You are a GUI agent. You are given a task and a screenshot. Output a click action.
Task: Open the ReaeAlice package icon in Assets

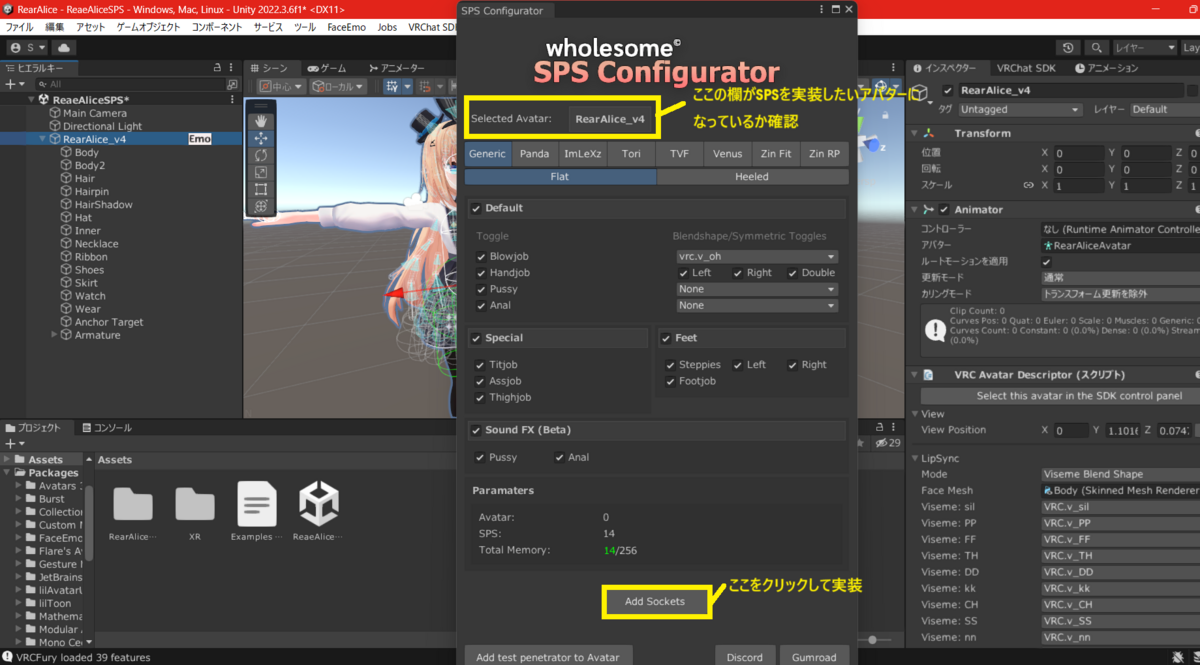[x=317, y=505]
